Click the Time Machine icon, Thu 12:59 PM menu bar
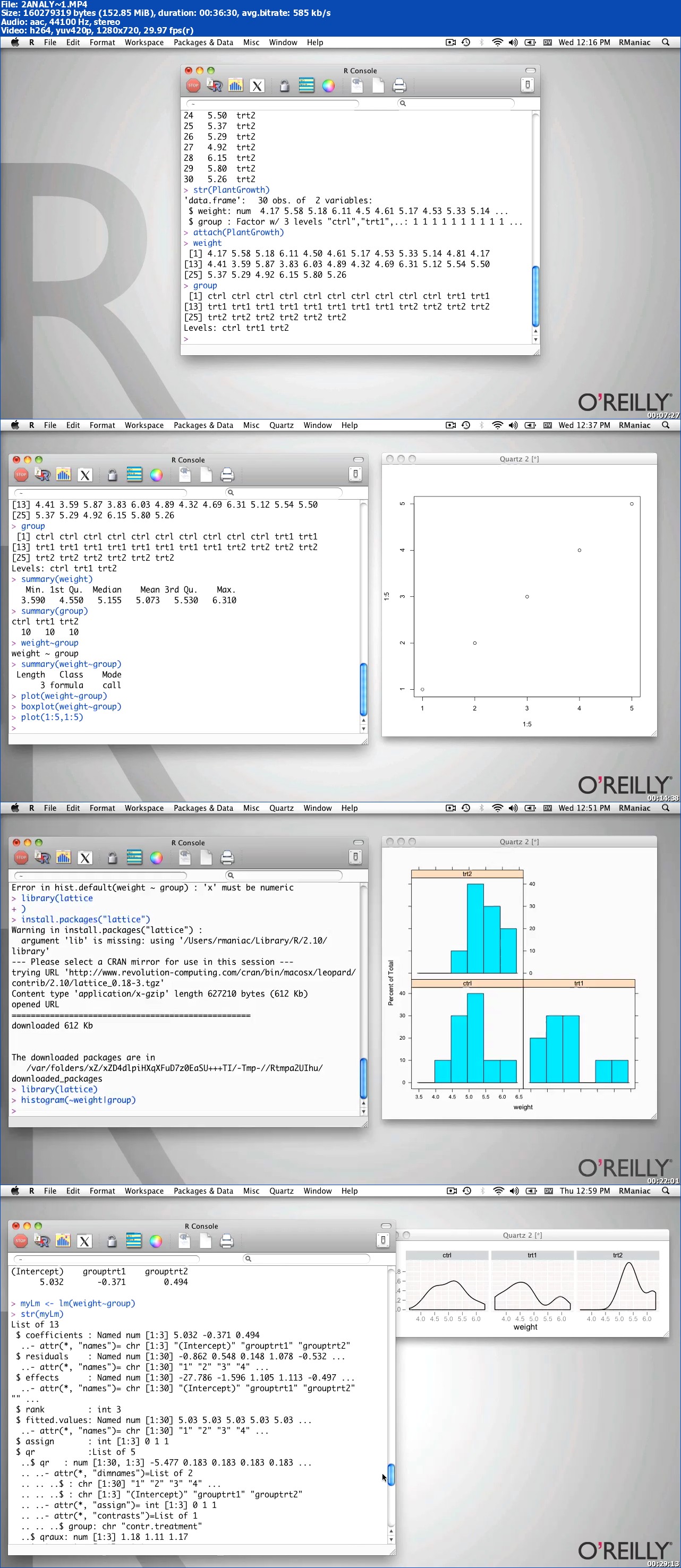Image resolution: width=681 pixels, height=1568 pixels. tap(467, 1191)
